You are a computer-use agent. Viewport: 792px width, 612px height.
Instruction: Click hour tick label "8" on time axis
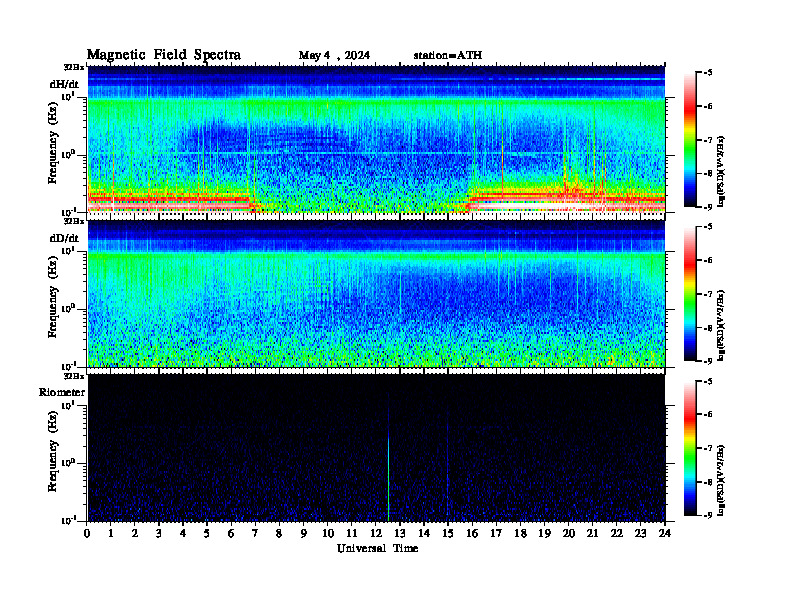(279, 534)
